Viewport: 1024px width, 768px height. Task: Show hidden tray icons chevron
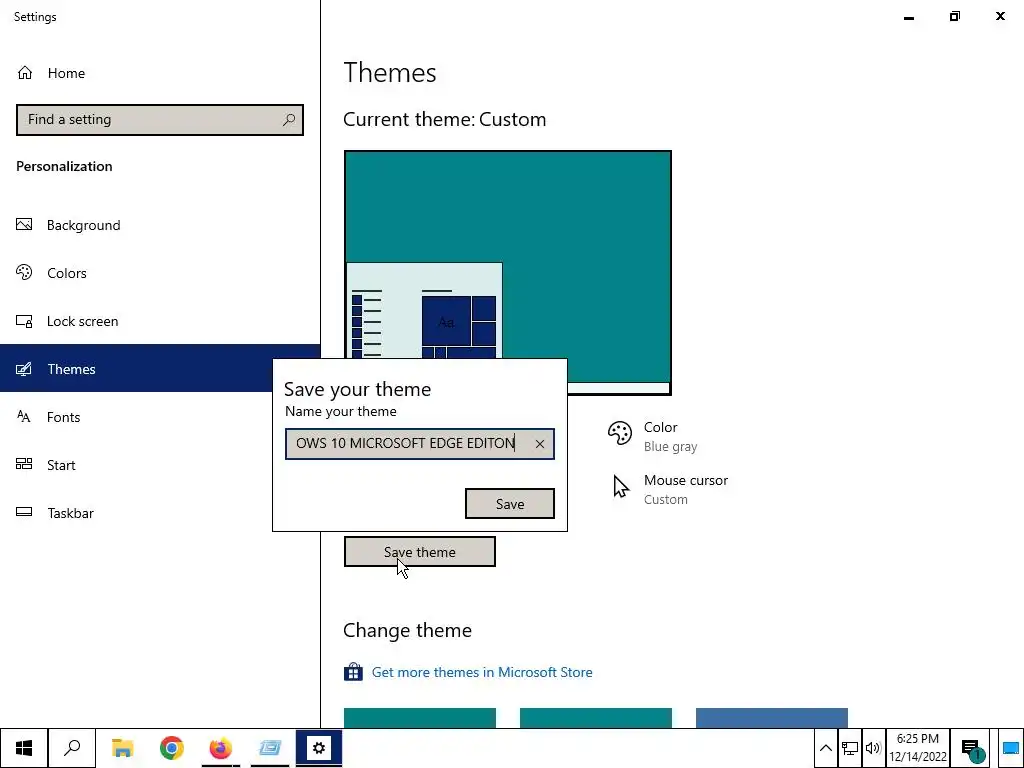pyautogui.click(x=825, y=748)
